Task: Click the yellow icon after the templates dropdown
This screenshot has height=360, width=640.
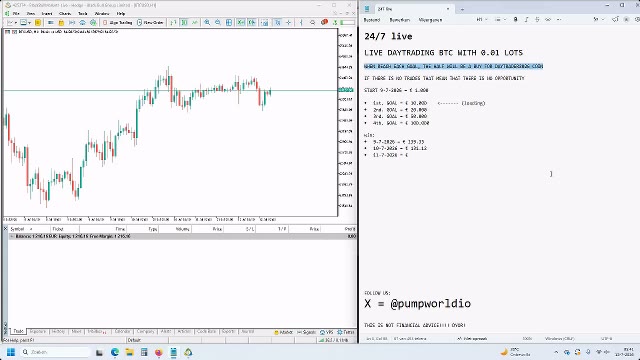Action: click(38, 22)
